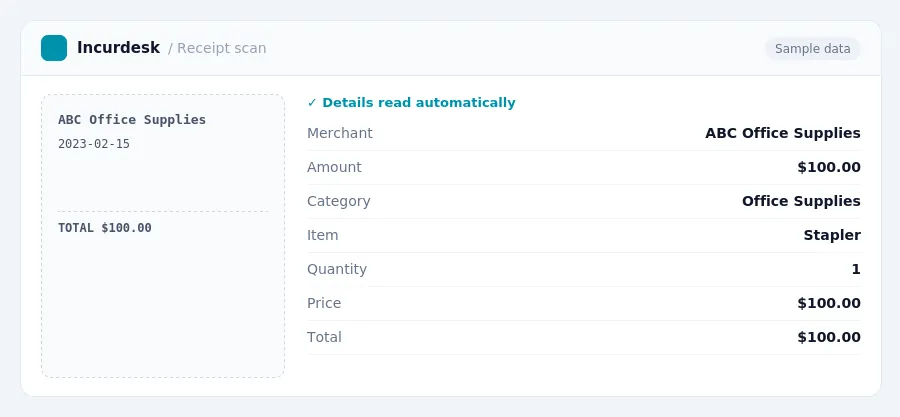Click the Sample data badge
Image resolution: width=900 pixels, height=417 pixels.
click(812, 49)
